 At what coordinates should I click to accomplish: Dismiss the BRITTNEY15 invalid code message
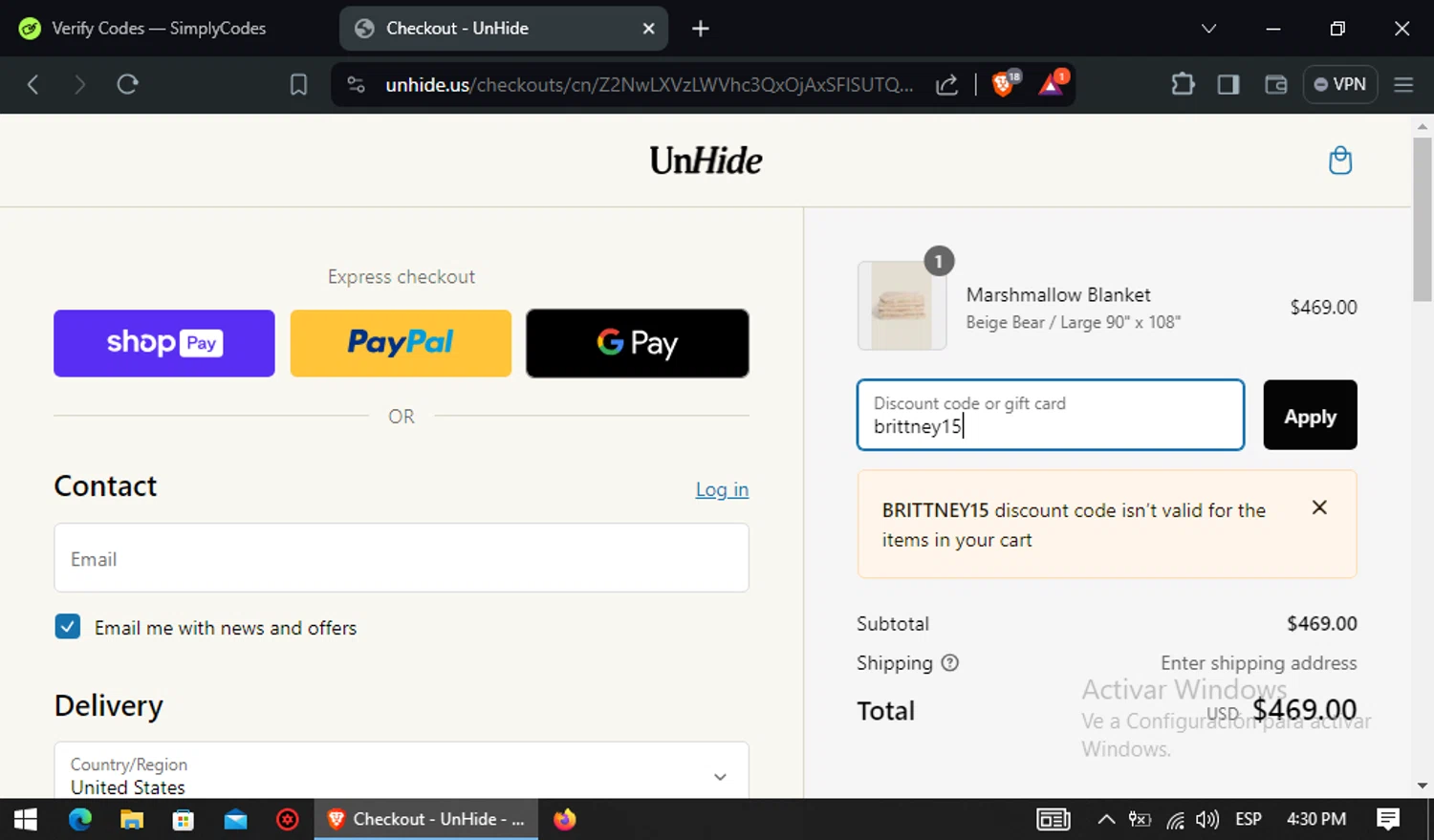[x=1319, y=507]
